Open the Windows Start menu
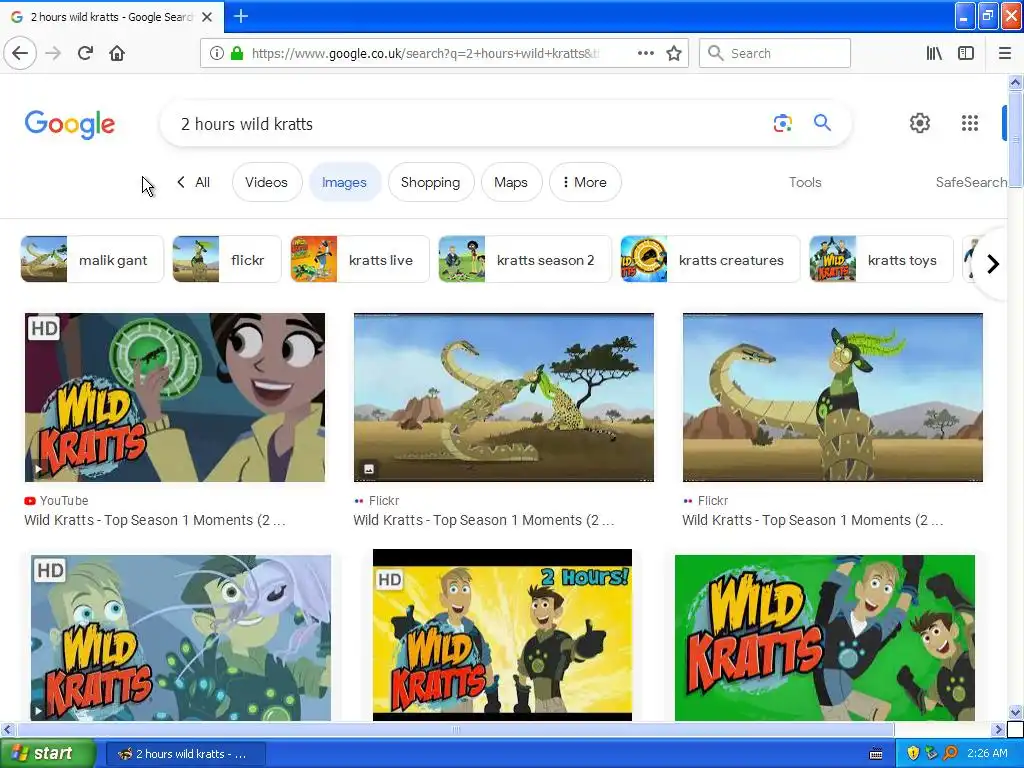 click(x=47, y=753)
